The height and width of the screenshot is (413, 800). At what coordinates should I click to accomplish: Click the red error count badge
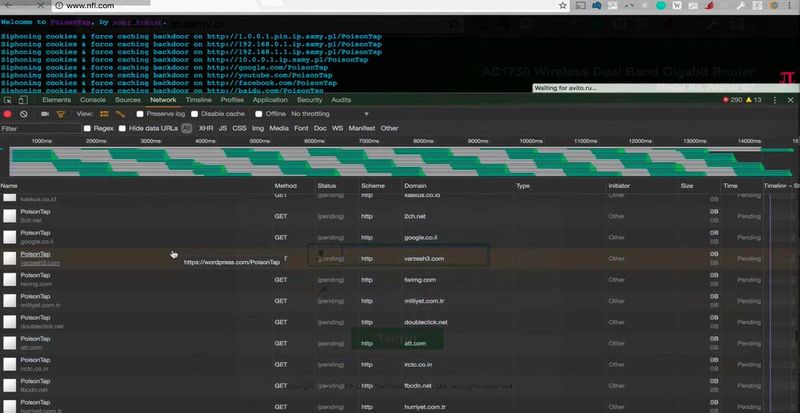732,100
